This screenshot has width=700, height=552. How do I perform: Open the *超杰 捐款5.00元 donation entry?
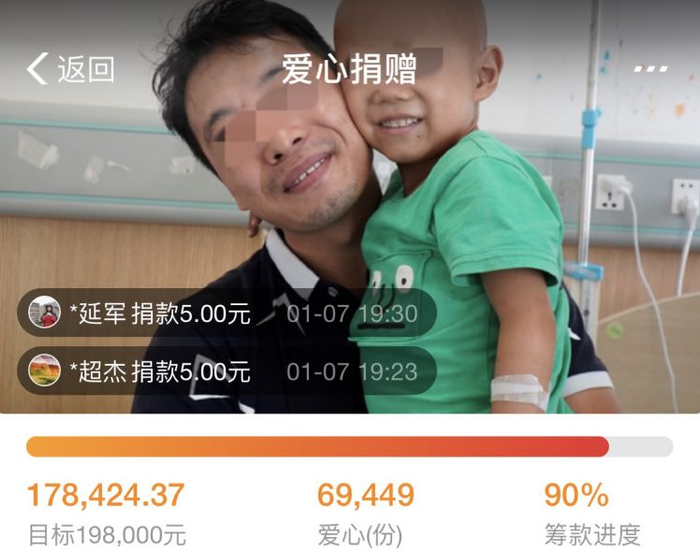[x=226, y=371]
